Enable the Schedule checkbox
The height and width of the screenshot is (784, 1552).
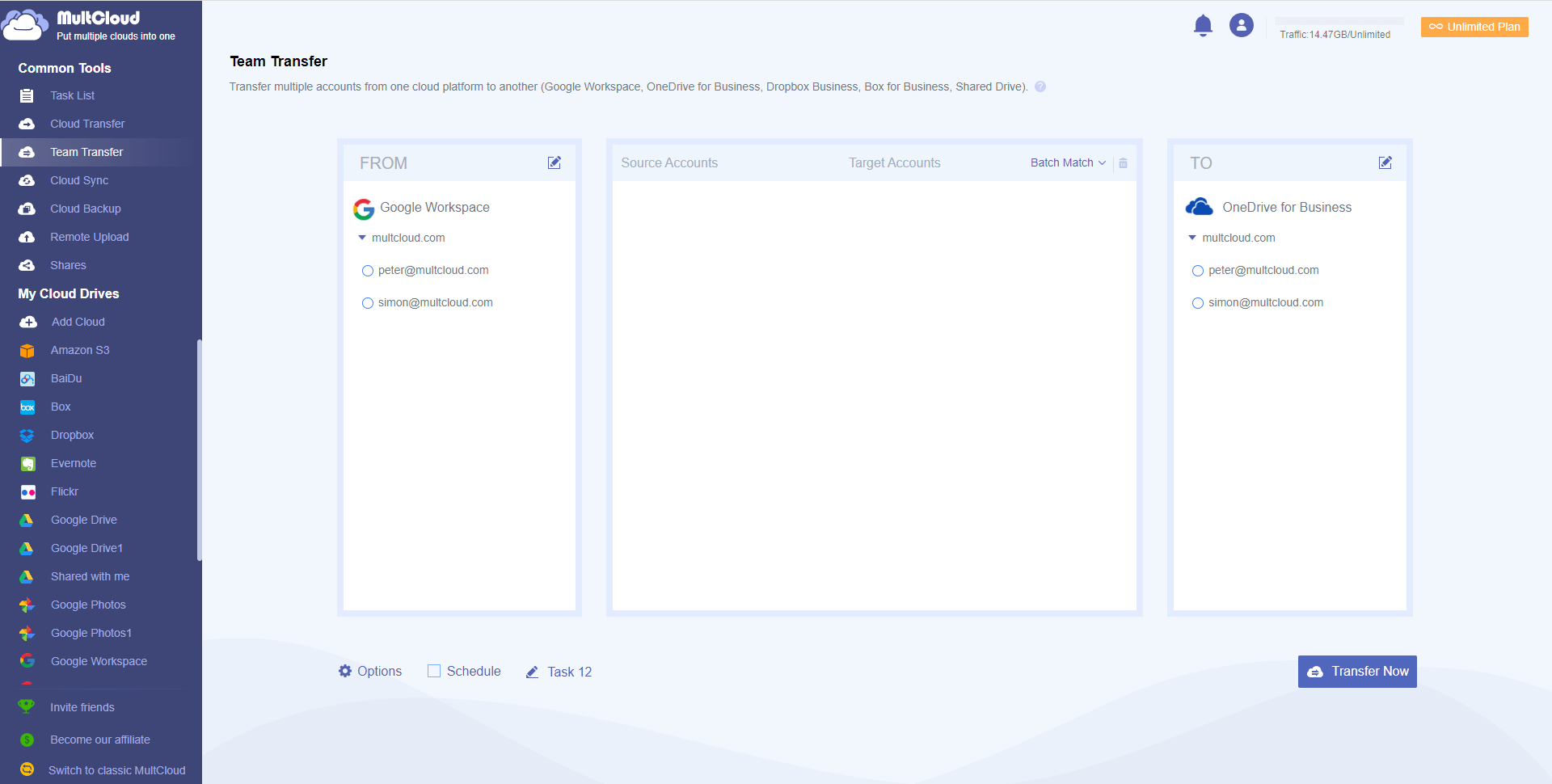pos(434,671)
